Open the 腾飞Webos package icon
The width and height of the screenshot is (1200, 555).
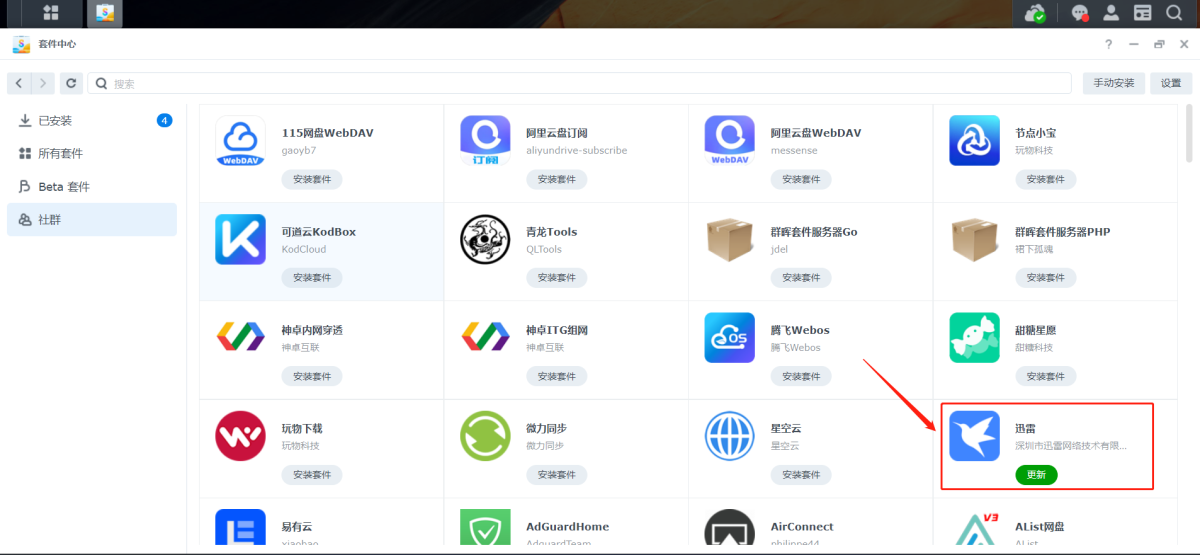(729, 338)
